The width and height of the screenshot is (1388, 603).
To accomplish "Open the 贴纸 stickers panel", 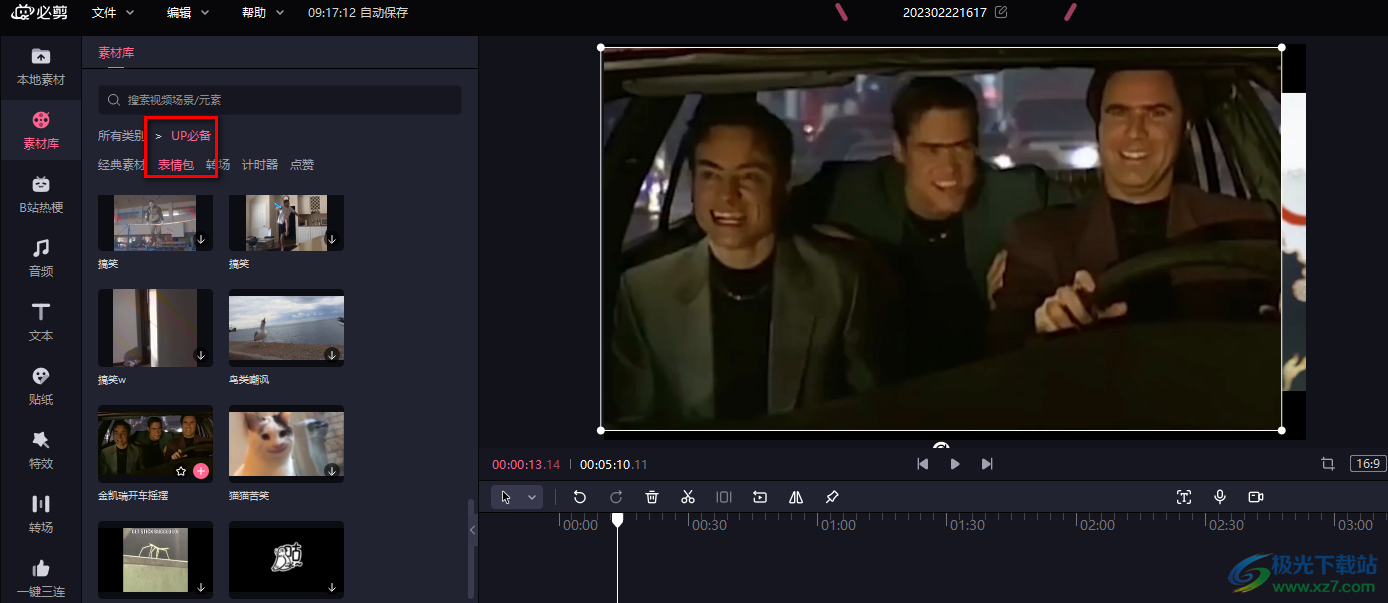I will [x=41, y=386].
